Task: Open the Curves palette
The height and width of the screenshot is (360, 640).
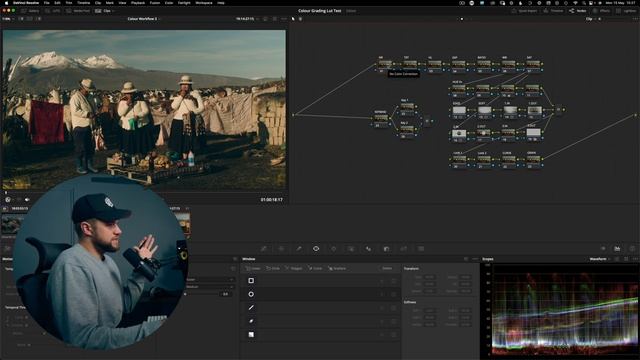Action: tap(264, 249)
